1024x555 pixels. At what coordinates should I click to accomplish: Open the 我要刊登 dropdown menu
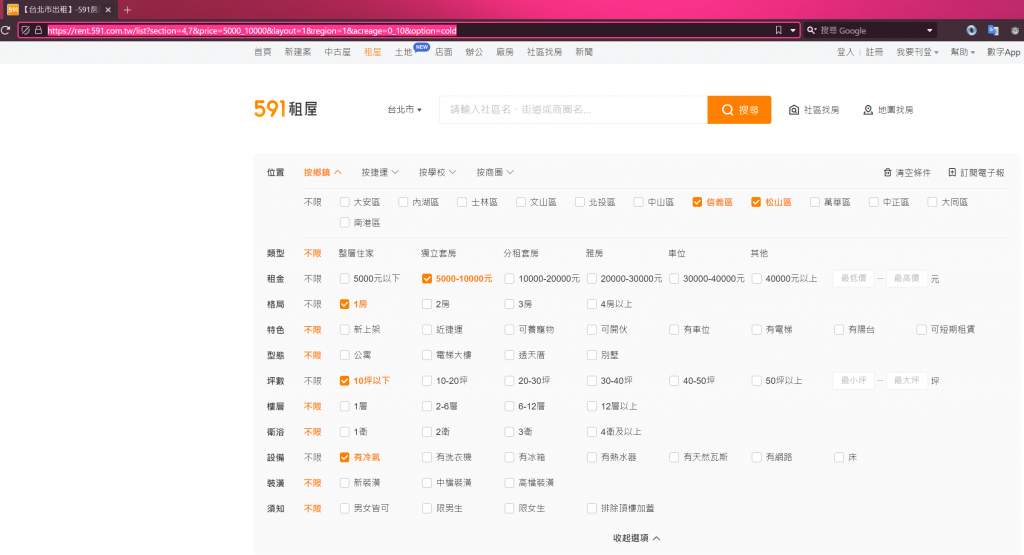pyautogui.click(x=917, y=52)
